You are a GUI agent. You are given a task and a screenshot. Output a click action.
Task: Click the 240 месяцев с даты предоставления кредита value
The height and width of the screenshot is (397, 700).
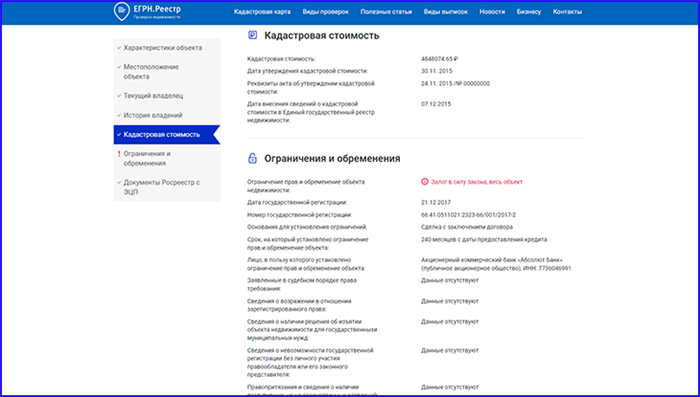coord(484,239)
